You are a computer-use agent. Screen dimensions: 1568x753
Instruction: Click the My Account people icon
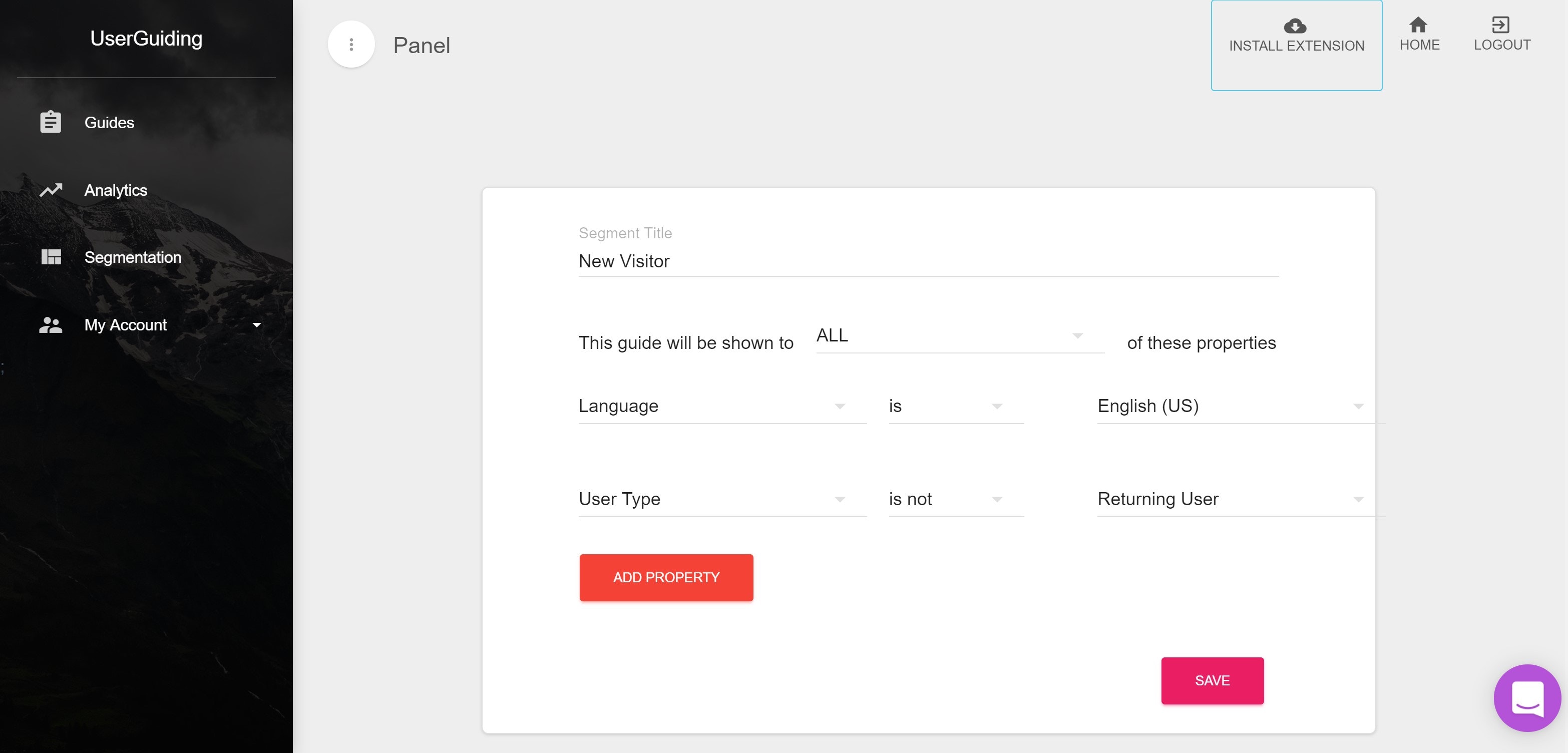click(x=51, y=325)
